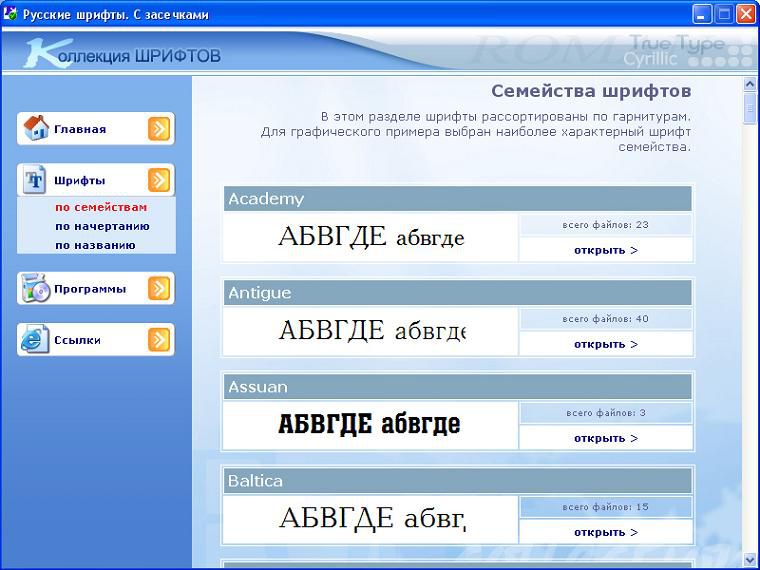
Task: Click the 'Коллекция ШРИФТОВ' logo in header
Action: pyautogui.click(x=122, y=54)
